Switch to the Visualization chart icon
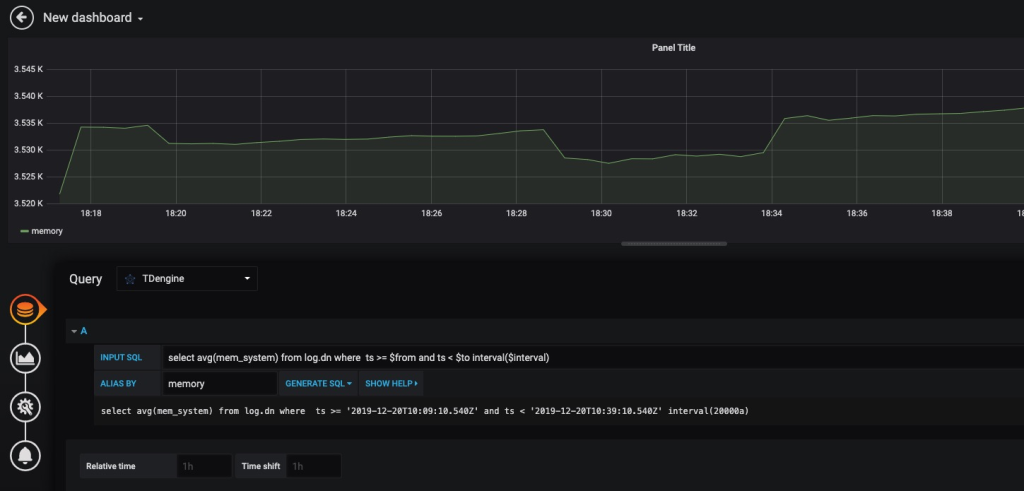 (x=24, y=358)
